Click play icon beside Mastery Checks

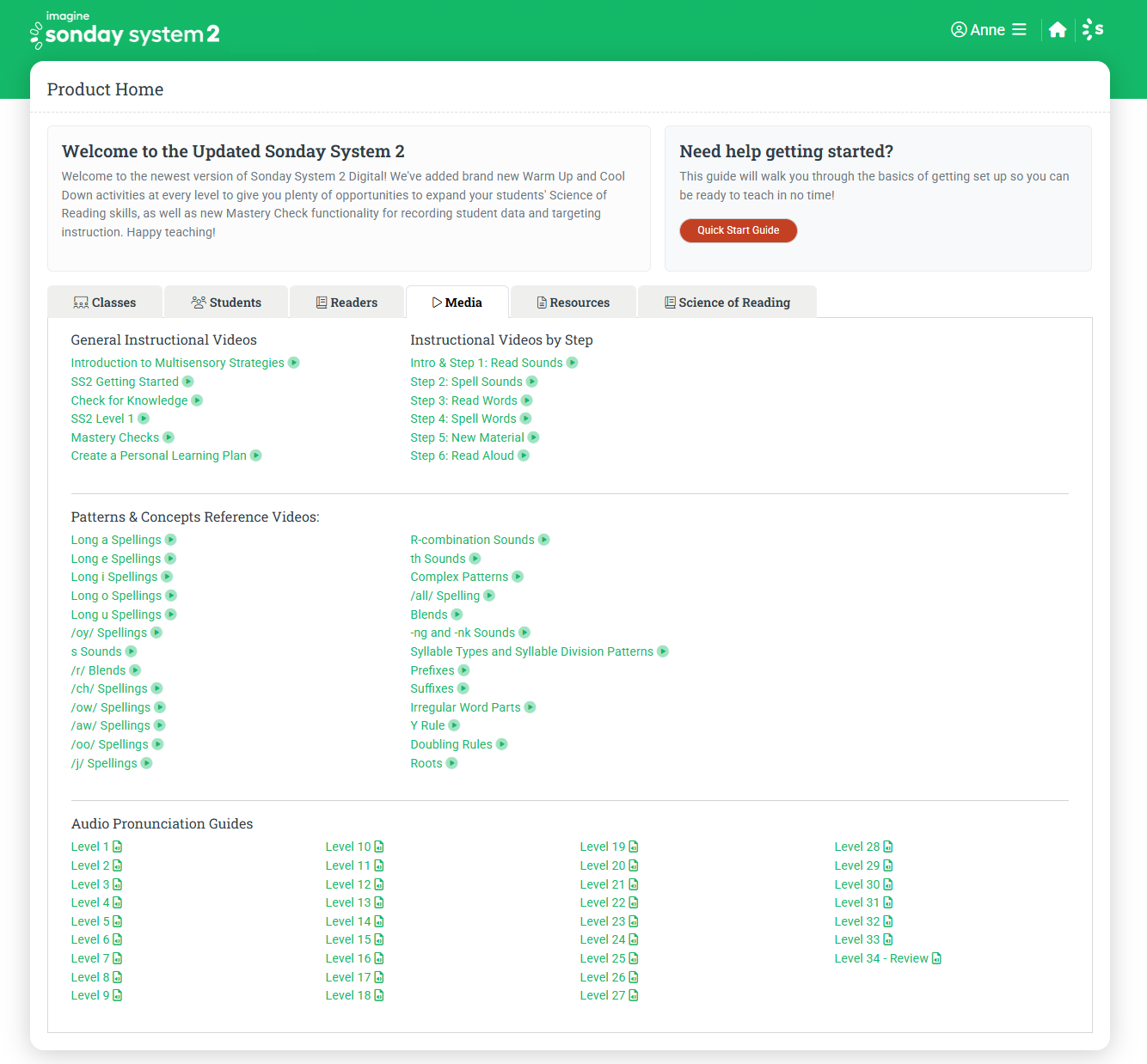tap(169, 437)
